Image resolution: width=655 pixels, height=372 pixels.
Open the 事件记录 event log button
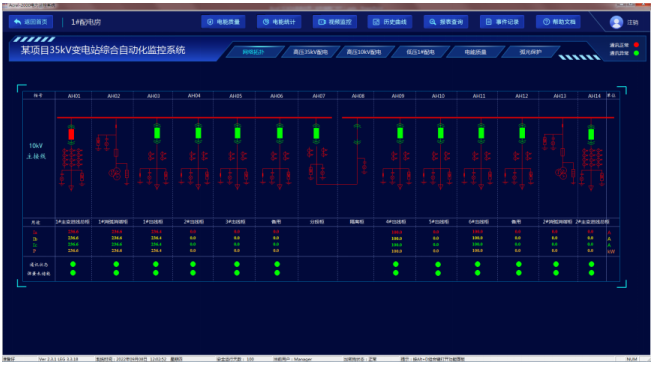[502, 22]
